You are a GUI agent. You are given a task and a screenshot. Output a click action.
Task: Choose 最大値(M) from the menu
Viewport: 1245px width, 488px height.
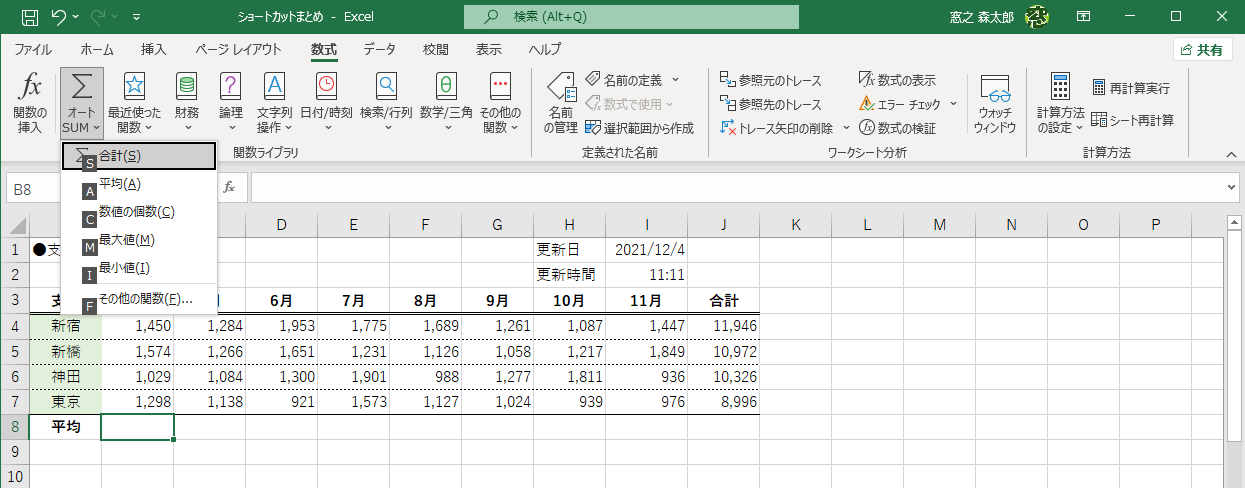[x=139, y=240]
